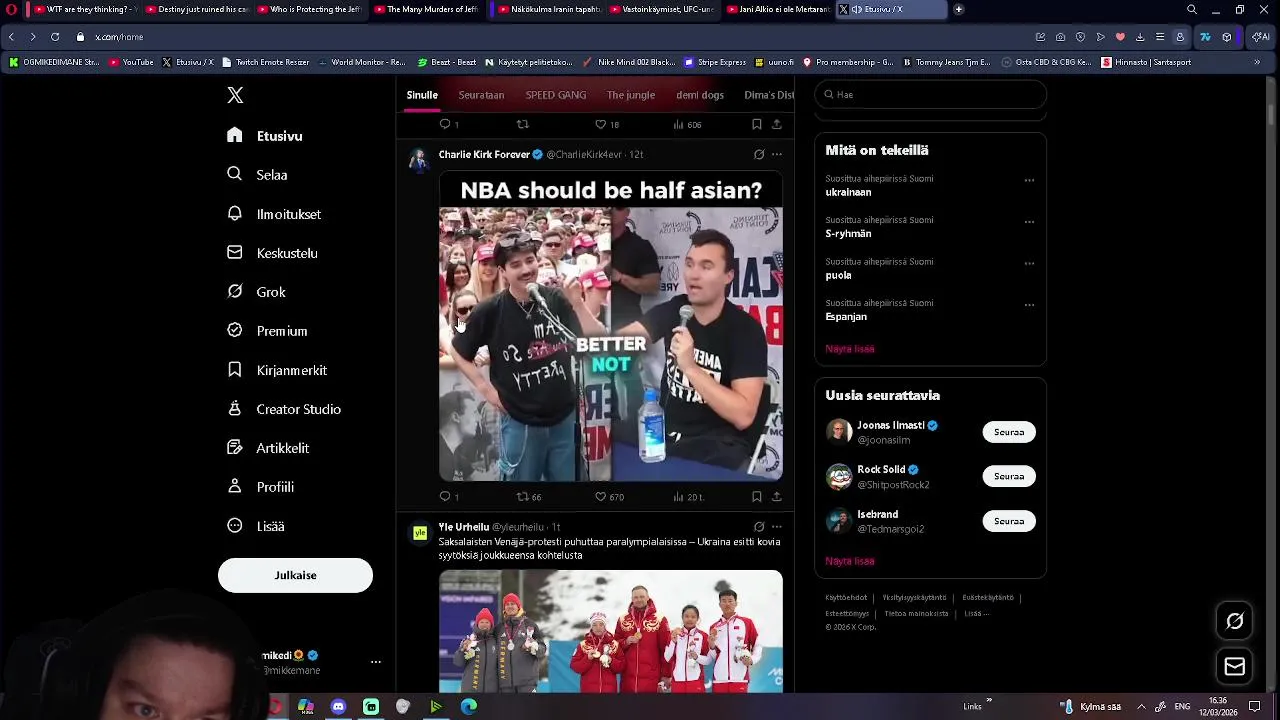Open the floating messages envelope button
The height and width of the screenshot is (720, 1280).
click(x=1235, y=667)
